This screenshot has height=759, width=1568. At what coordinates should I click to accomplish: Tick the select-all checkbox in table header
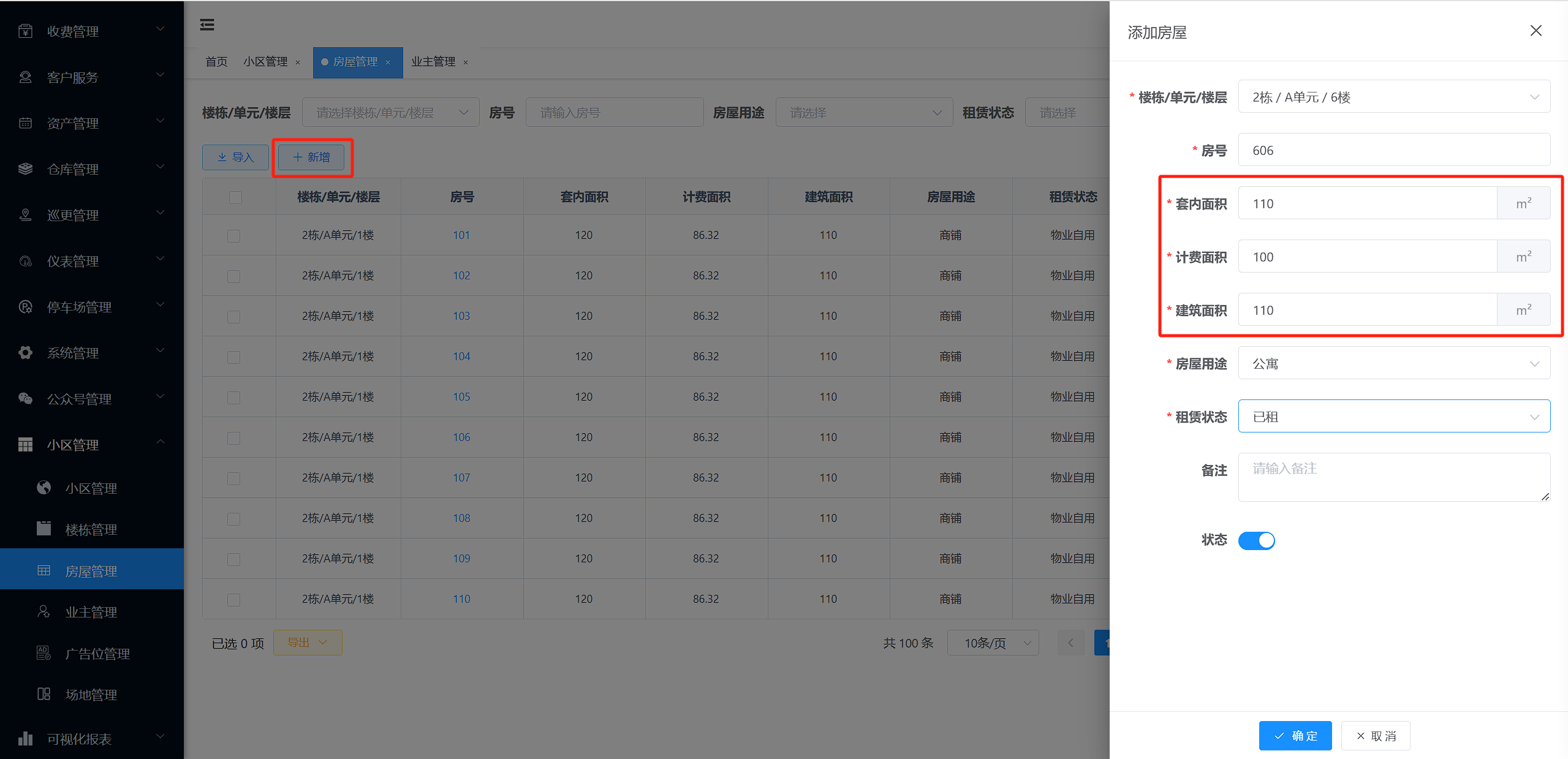coord(235,197)
